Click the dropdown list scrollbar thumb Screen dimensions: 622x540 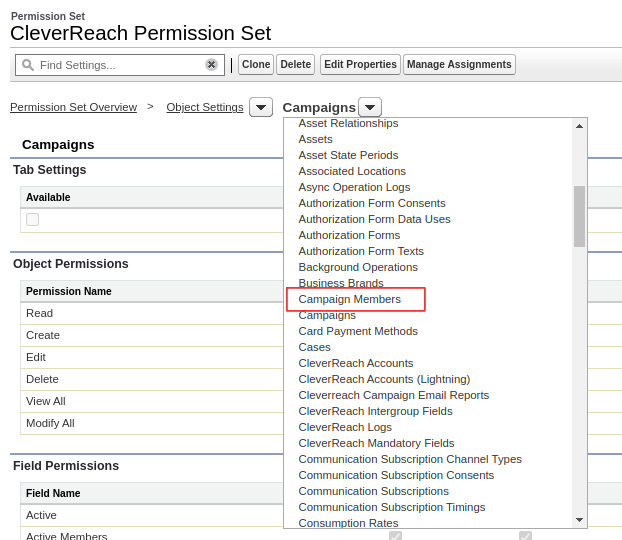click(579, 216)
